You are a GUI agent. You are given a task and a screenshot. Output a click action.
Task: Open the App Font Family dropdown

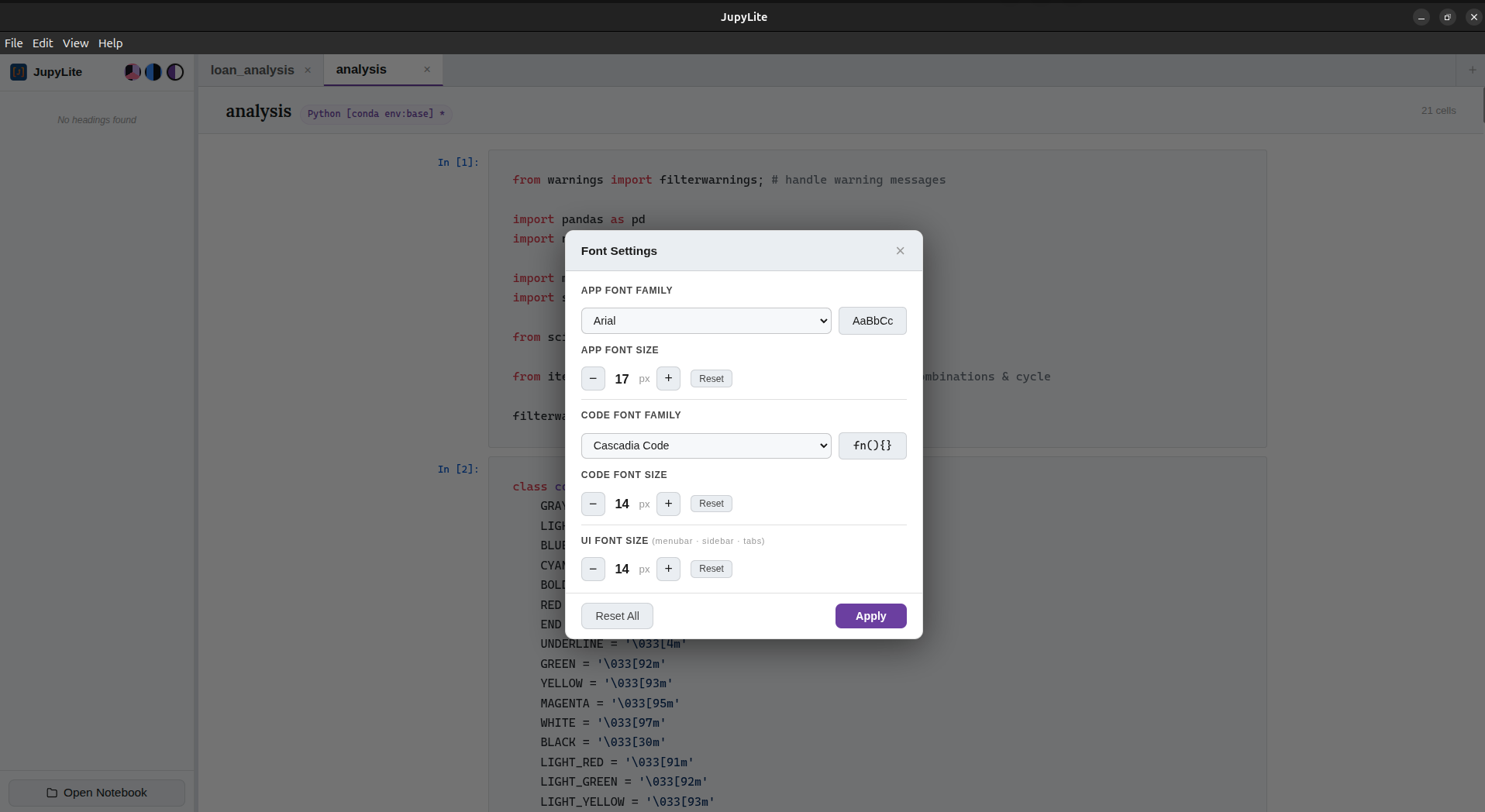(x=705, y=320)
